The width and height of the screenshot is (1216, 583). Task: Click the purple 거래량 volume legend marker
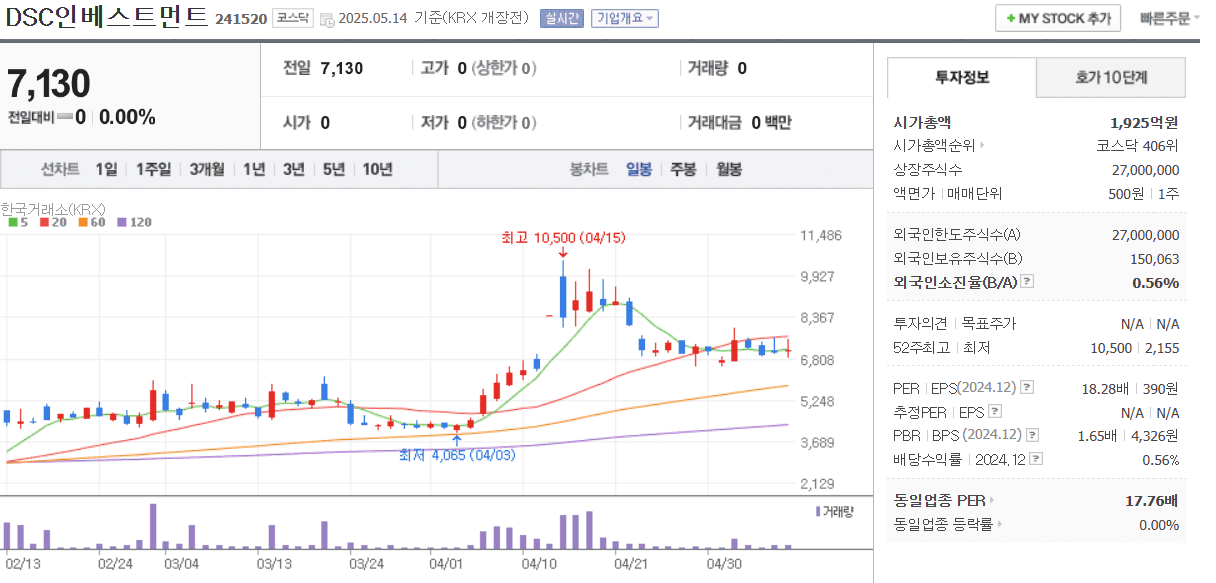click(818, 511)
